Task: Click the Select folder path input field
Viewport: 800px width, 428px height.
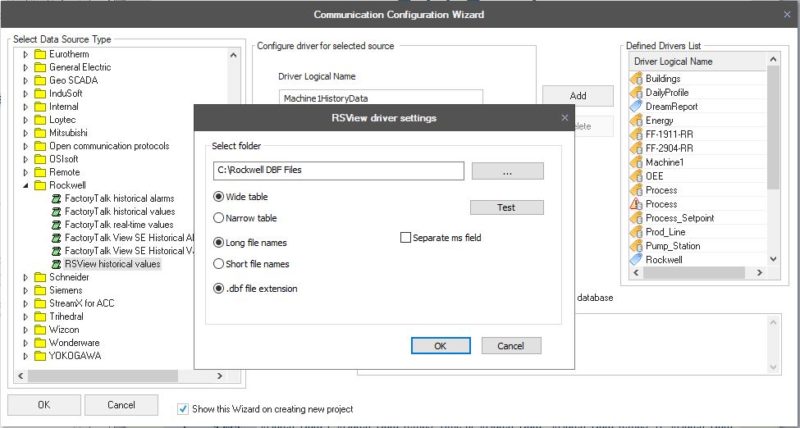Action: (337, 171)
